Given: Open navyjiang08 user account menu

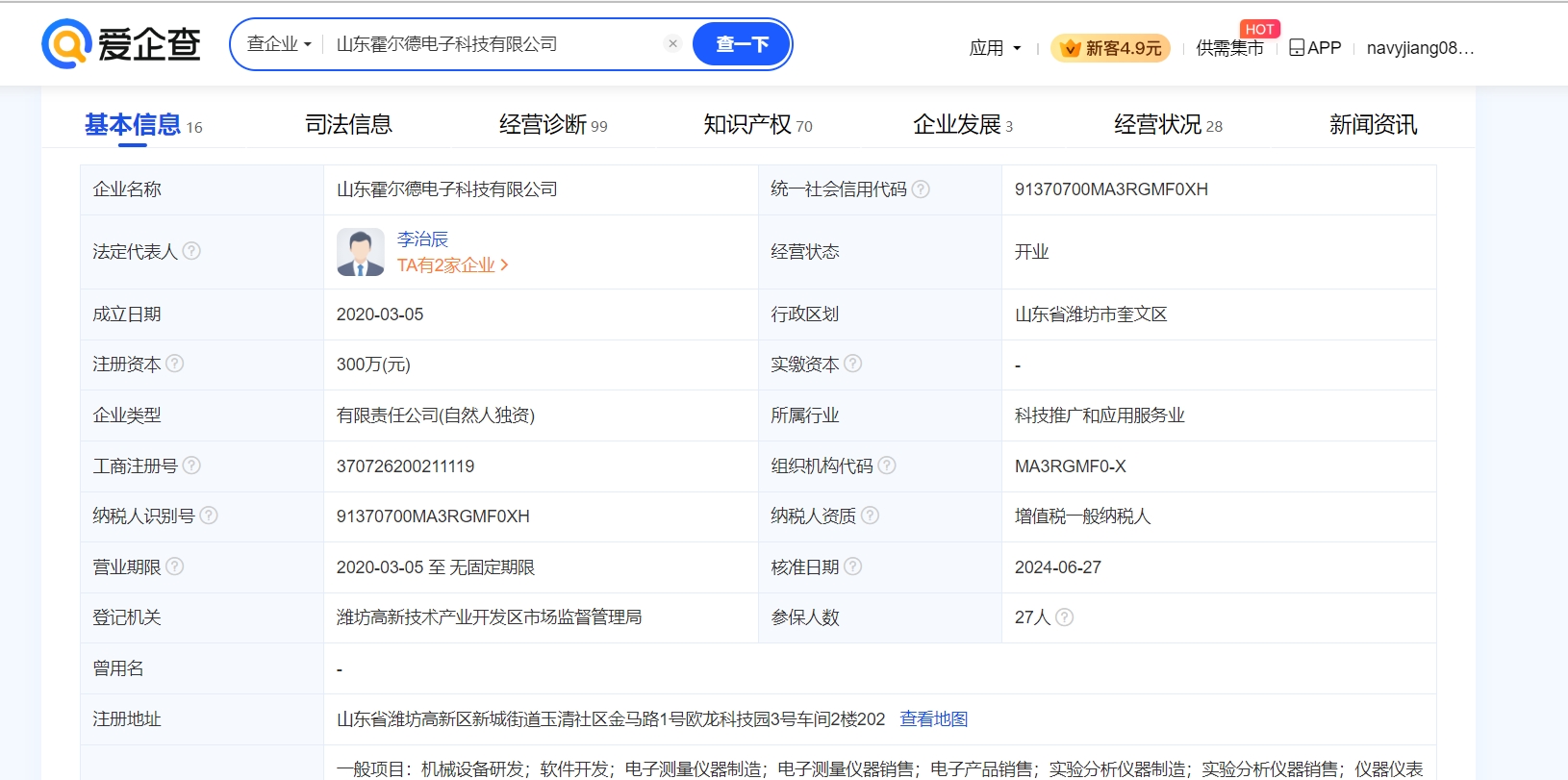Looking at the screenshot, I should [x=1420, y=48].
